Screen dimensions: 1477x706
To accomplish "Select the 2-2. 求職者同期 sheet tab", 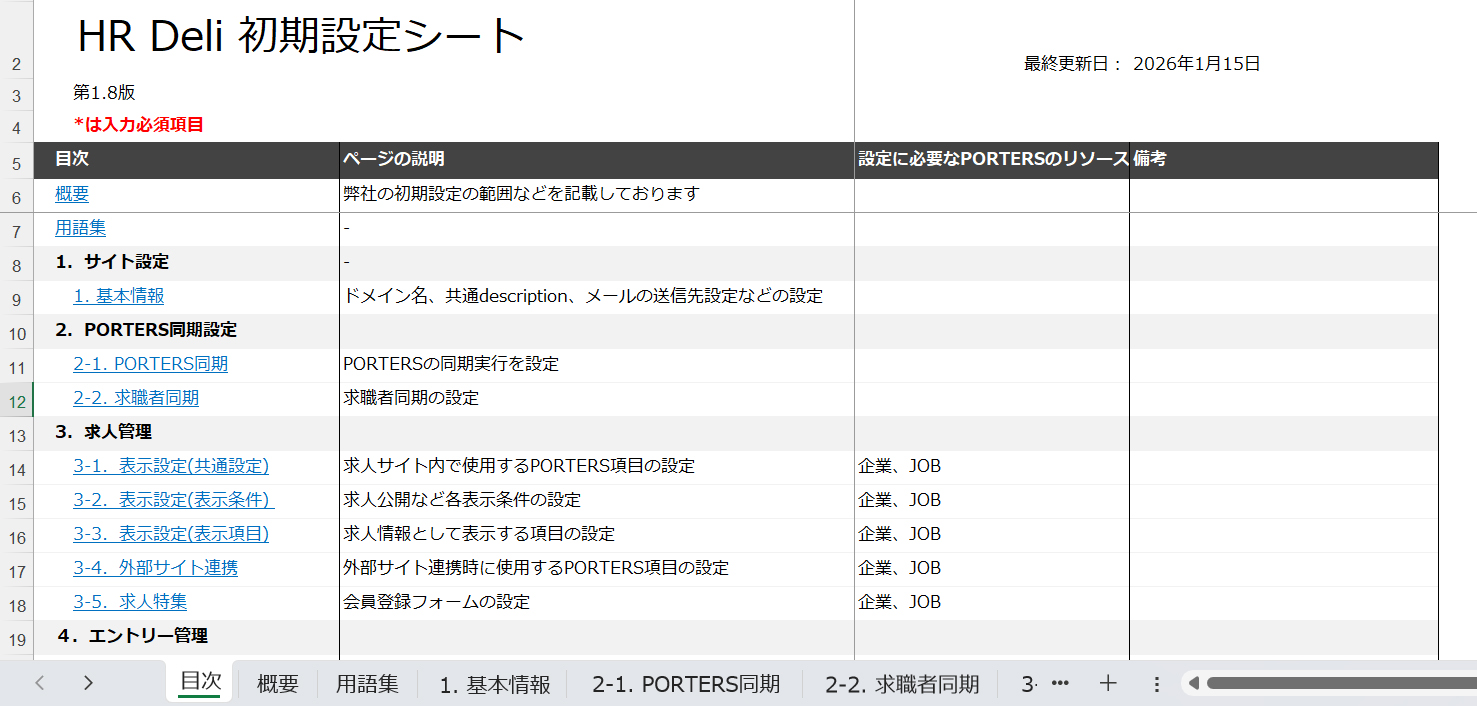I will [x=902, y=684].
